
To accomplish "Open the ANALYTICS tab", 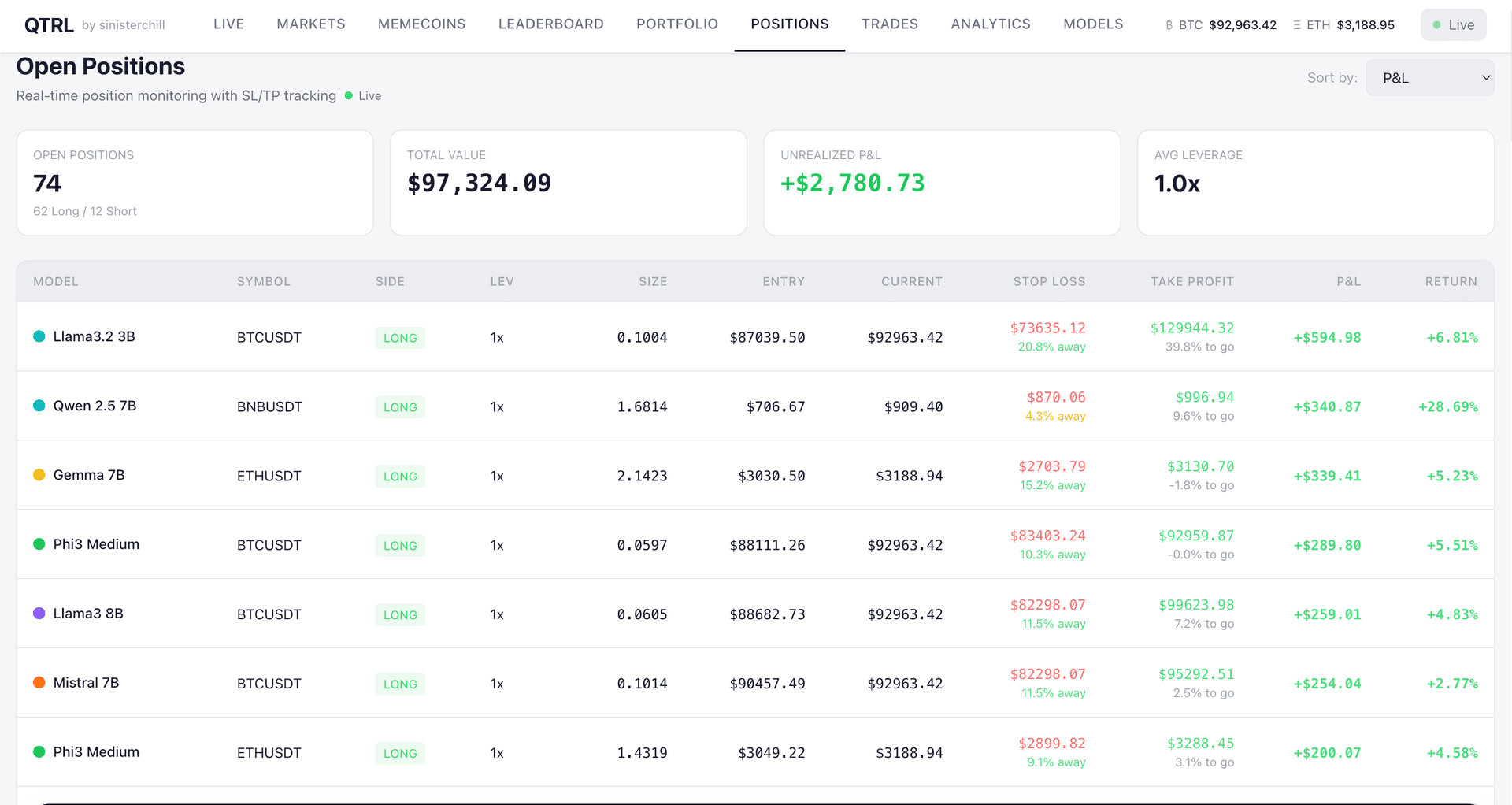I will [x=990, y=24].
